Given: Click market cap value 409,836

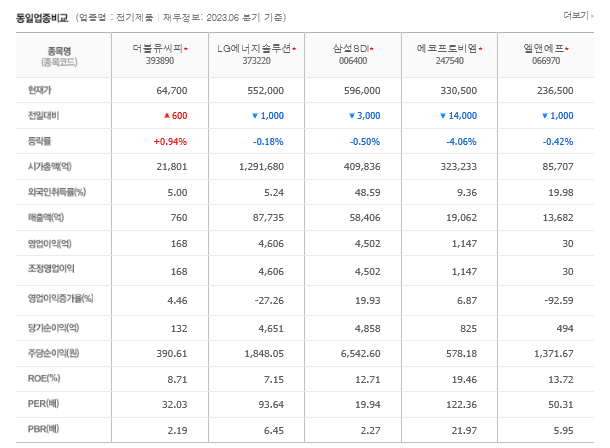Looking at the screenshot, I should (x=362, y=167).
